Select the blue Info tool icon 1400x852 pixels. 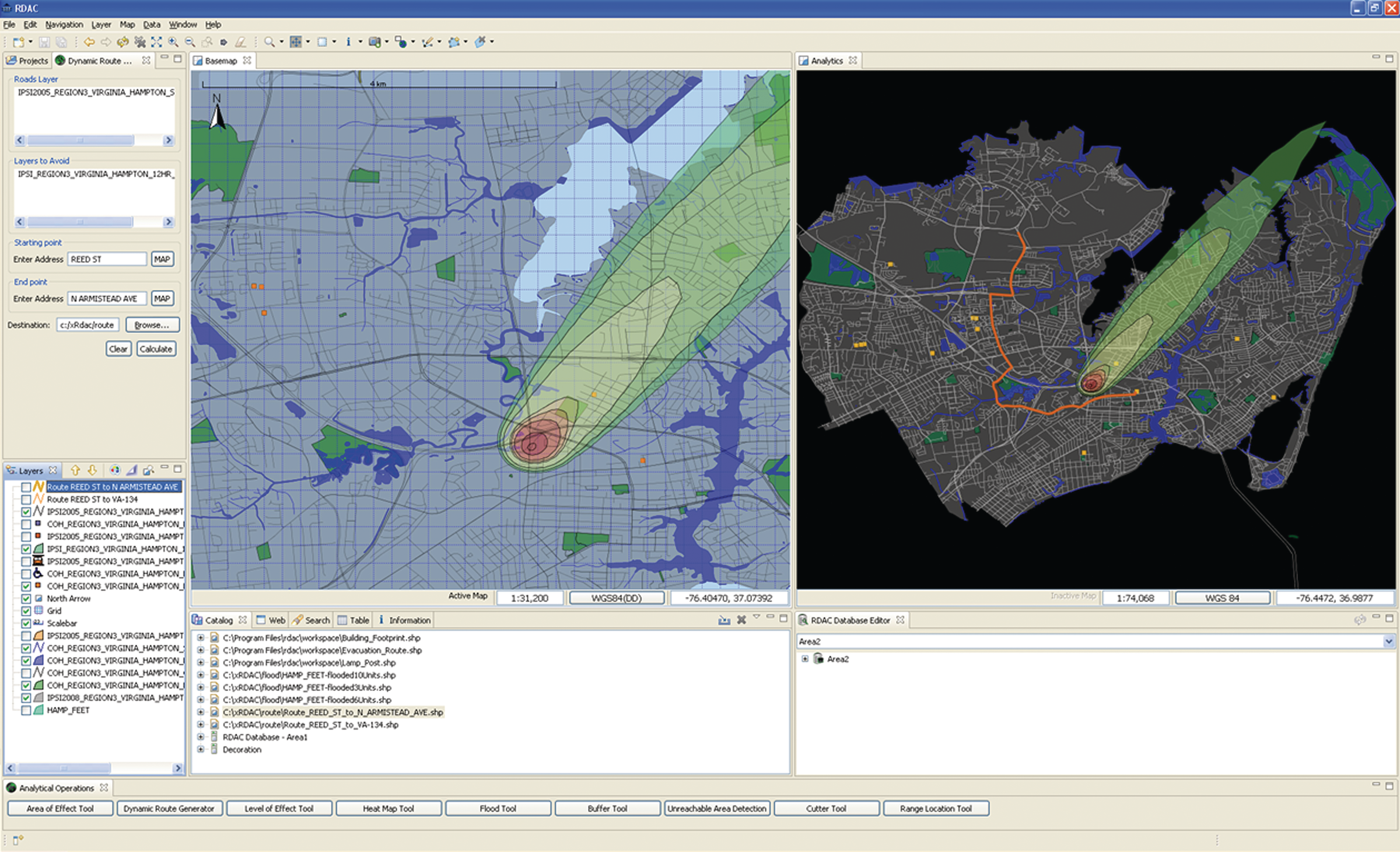tap(348, 42)
